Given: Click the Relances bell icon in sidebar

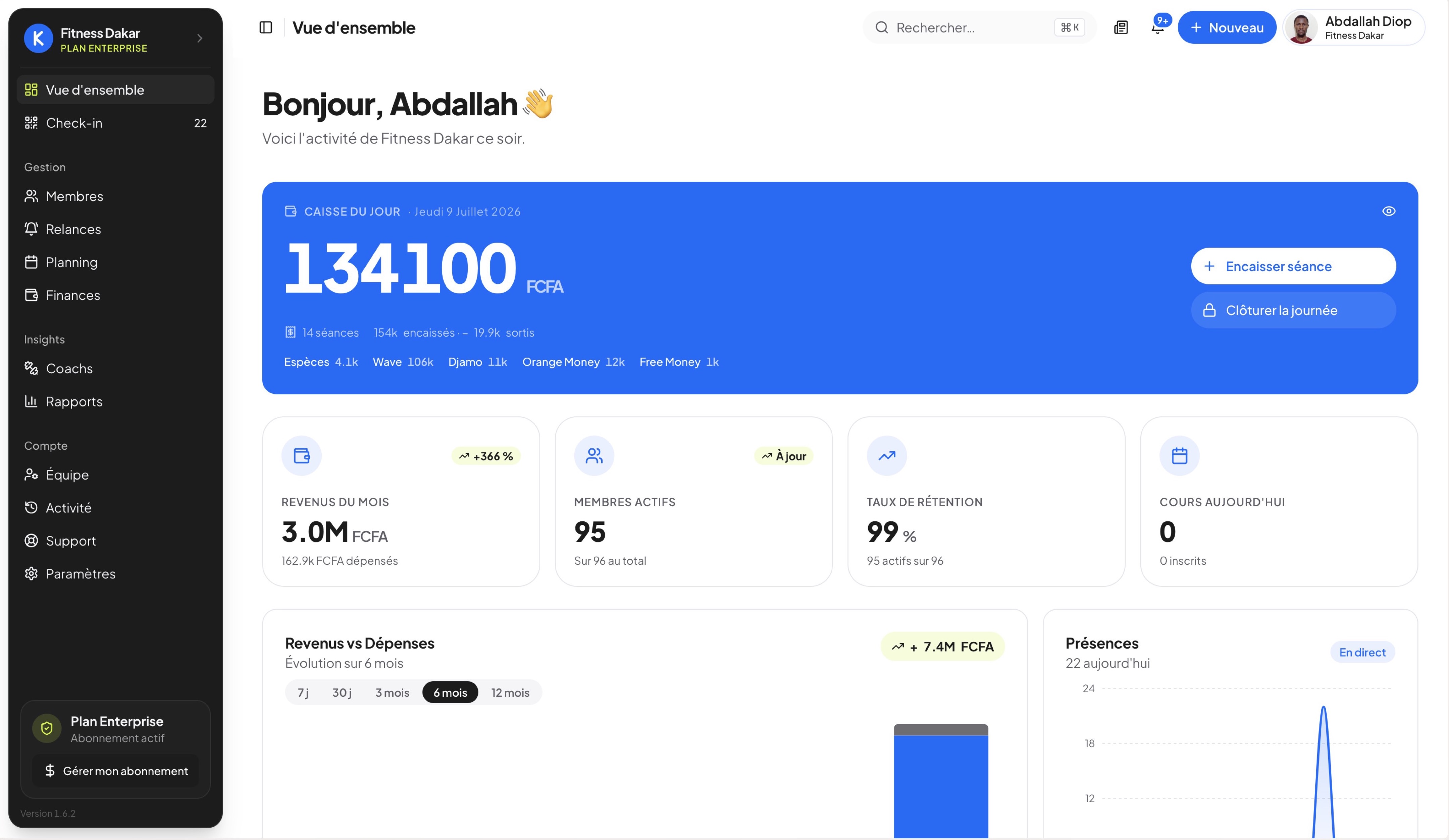Looking at the screenshot, I should point(31,229).
